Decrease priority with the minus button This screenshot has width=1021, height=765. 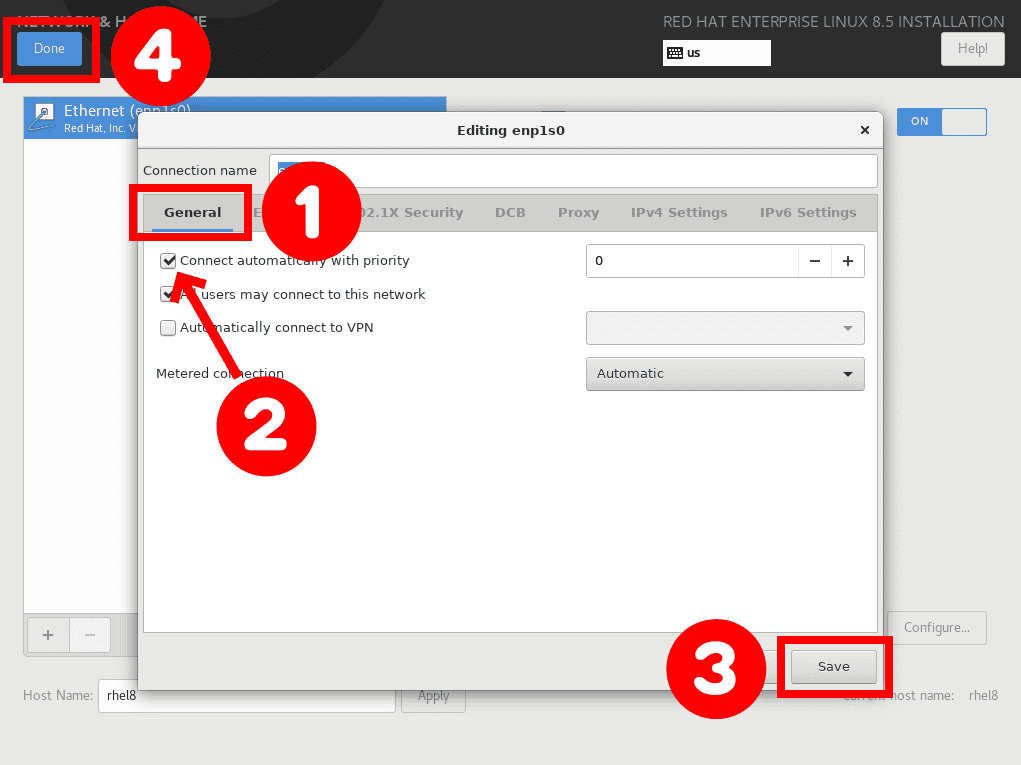click(x=815, y=261)
